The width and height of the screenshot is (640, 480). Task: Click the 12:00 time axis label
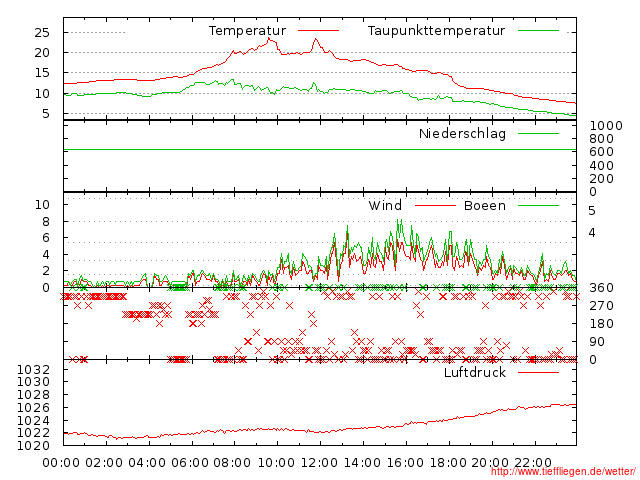(319, 463)
